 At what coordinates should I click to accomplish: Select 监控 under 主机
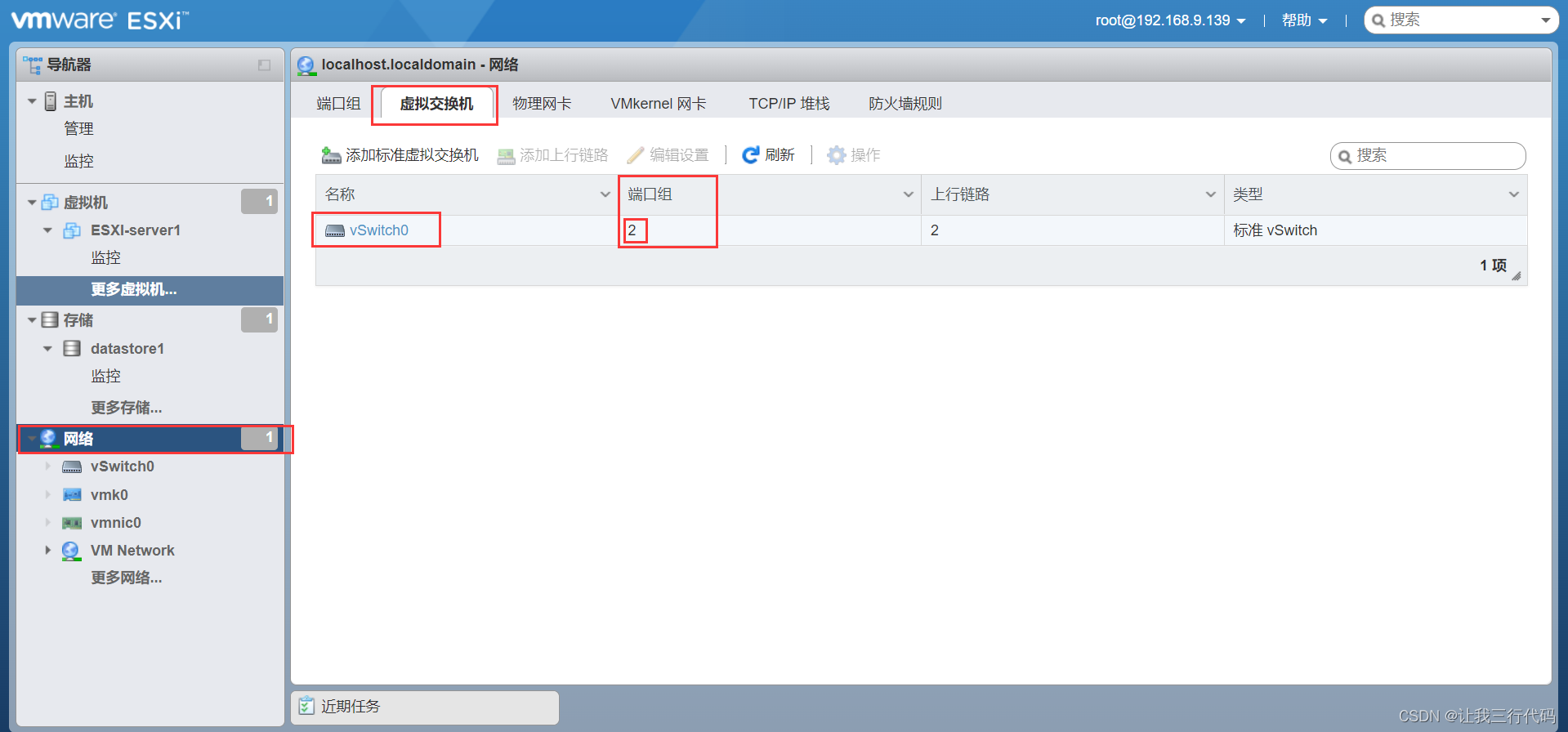pos(79,162)
